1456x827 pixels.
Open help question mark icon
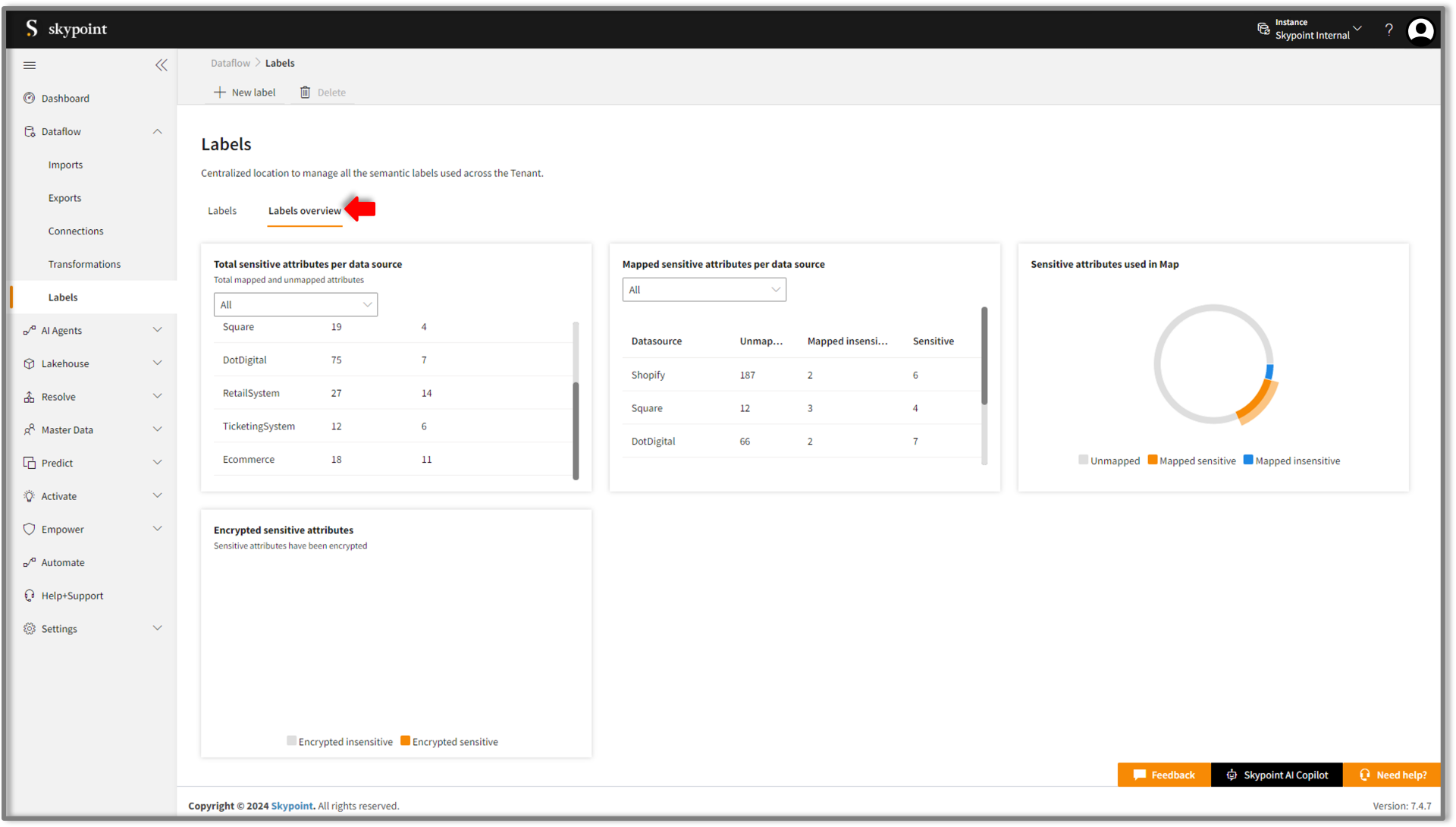[x=1389, y=30]
